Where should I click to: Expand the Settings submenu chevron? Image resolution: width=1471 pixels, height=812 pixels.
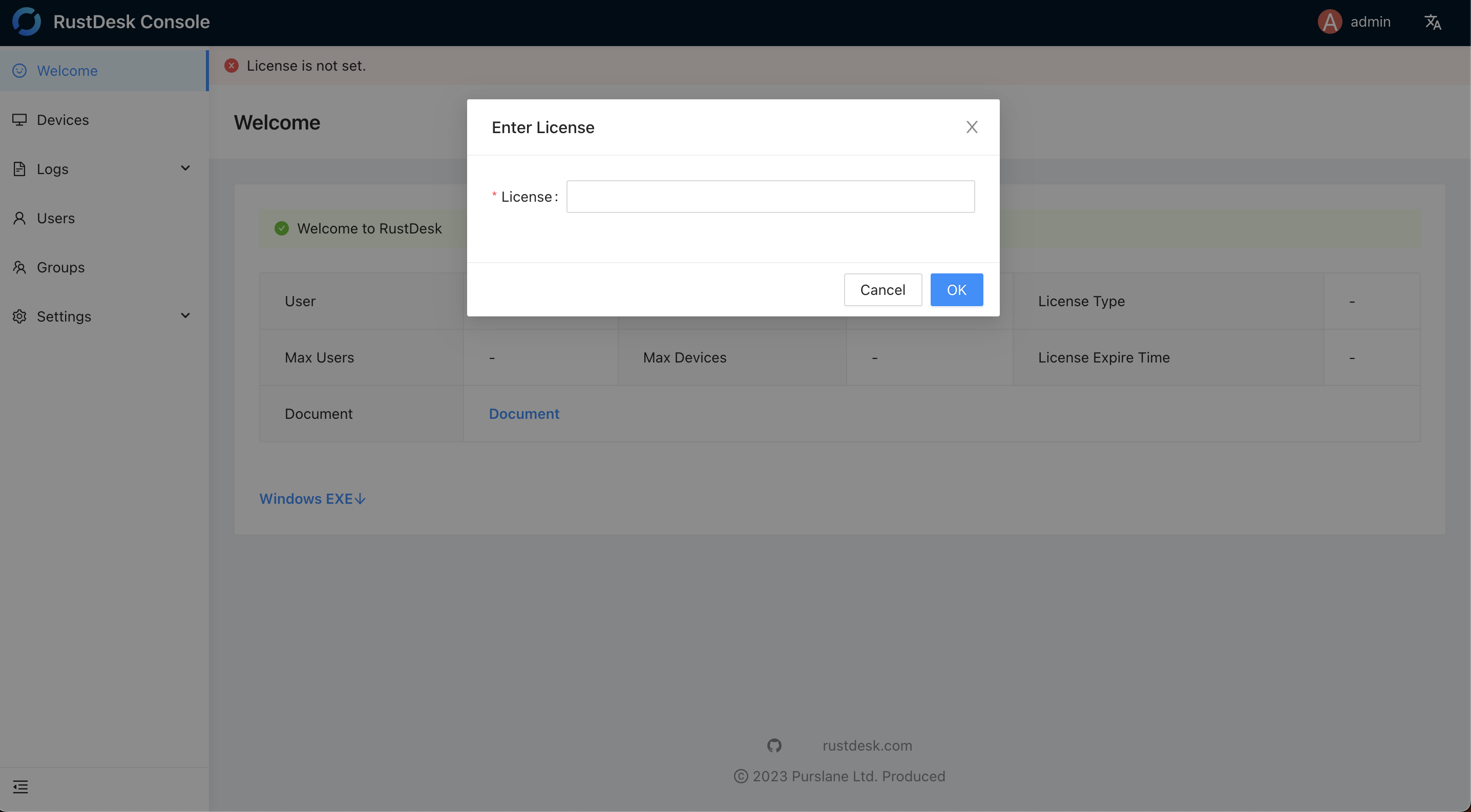pos(185,315)
